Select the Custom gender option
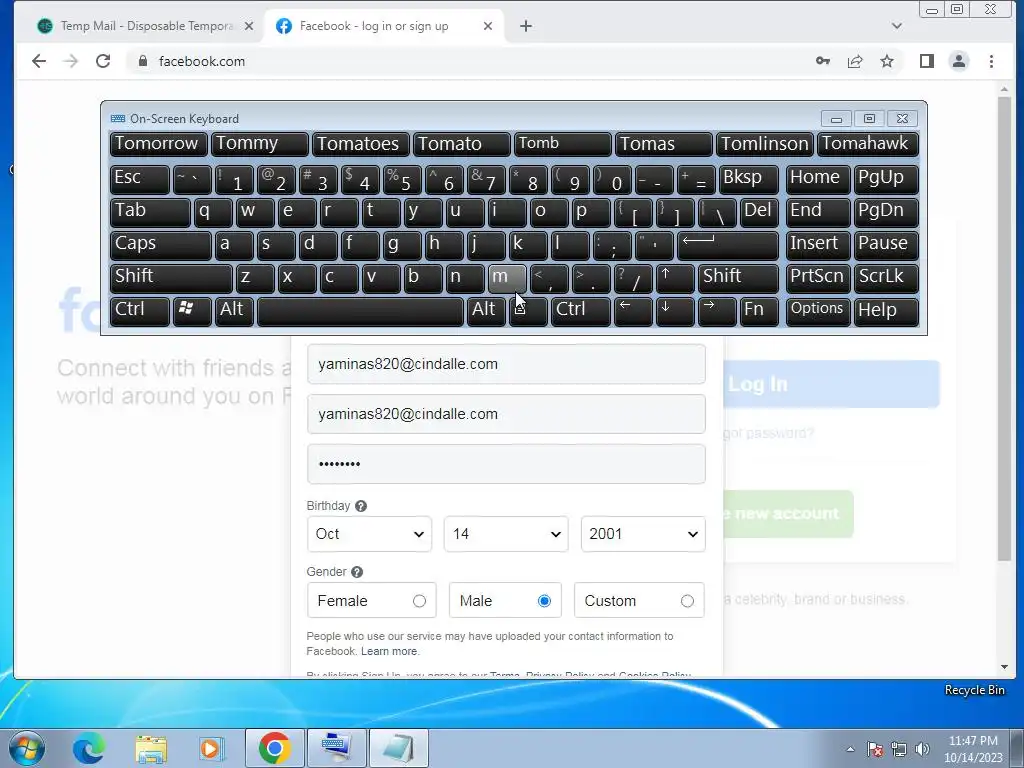 click(639, 600)
